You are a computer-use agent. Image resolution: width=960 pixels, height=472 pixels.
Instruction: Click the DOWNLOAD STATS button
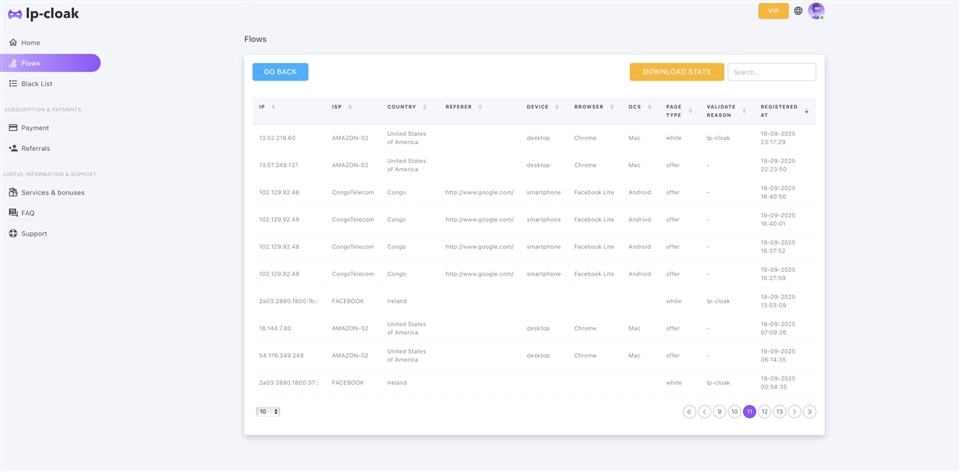[x=676, y=72]
